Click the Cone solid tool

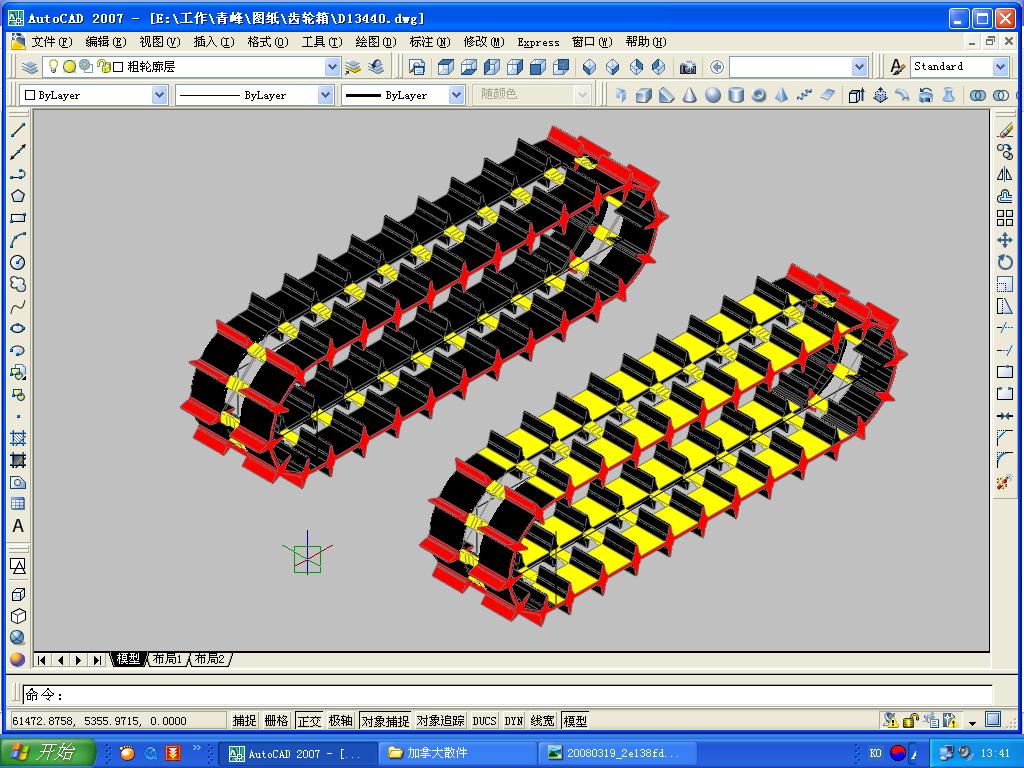point(690,95)
